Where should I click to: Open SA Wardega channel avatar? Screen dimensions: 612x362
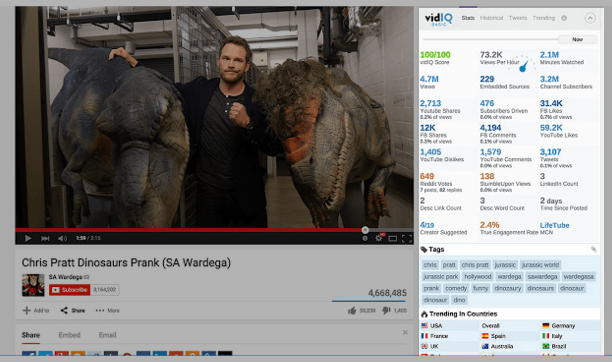33,285
